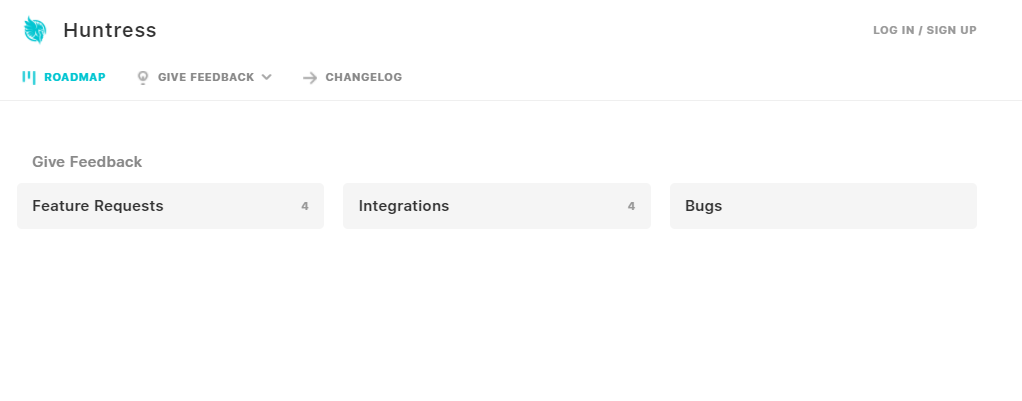
Task: Select the Feature Requests title text
Action: [x=98, y=206]
